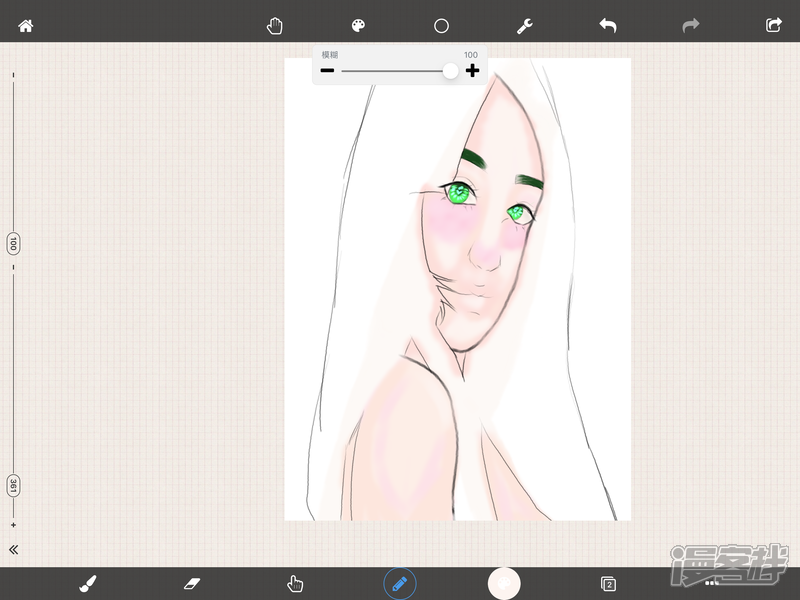
Task: Click the plus at left slider bottom
Action: click(x=13, y=525)
